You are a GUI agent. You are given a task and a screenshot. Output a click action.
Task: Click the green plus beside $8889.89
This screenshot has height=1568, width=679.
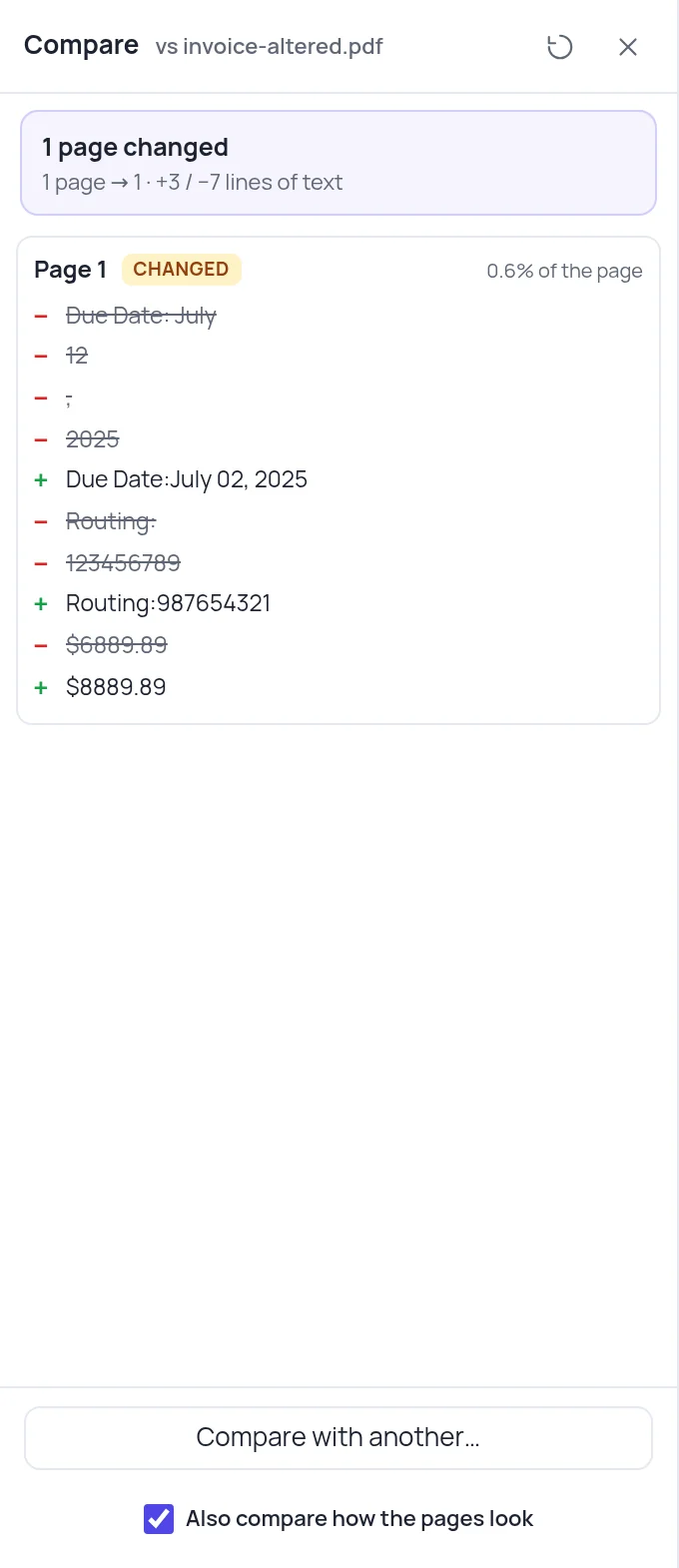(41, 687)
